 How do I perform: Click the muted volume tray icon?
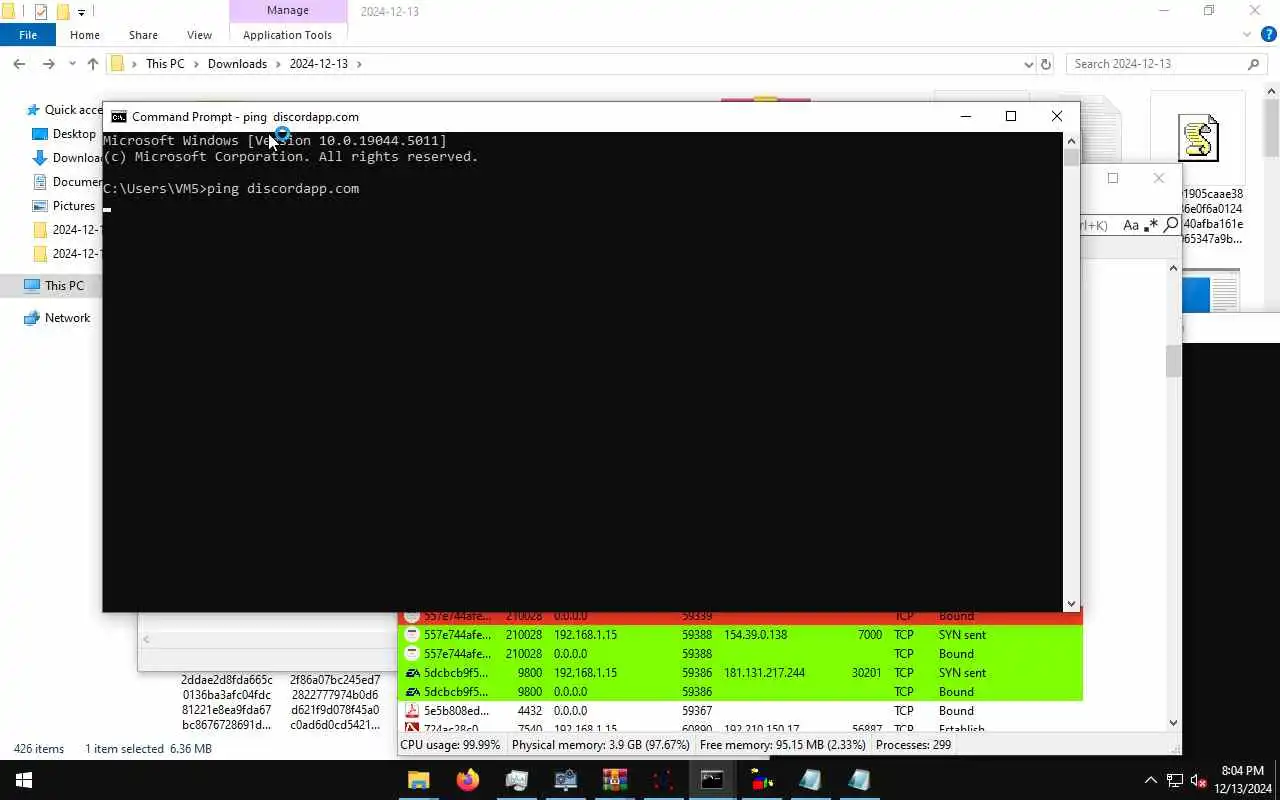click(x=1199, y=780)
